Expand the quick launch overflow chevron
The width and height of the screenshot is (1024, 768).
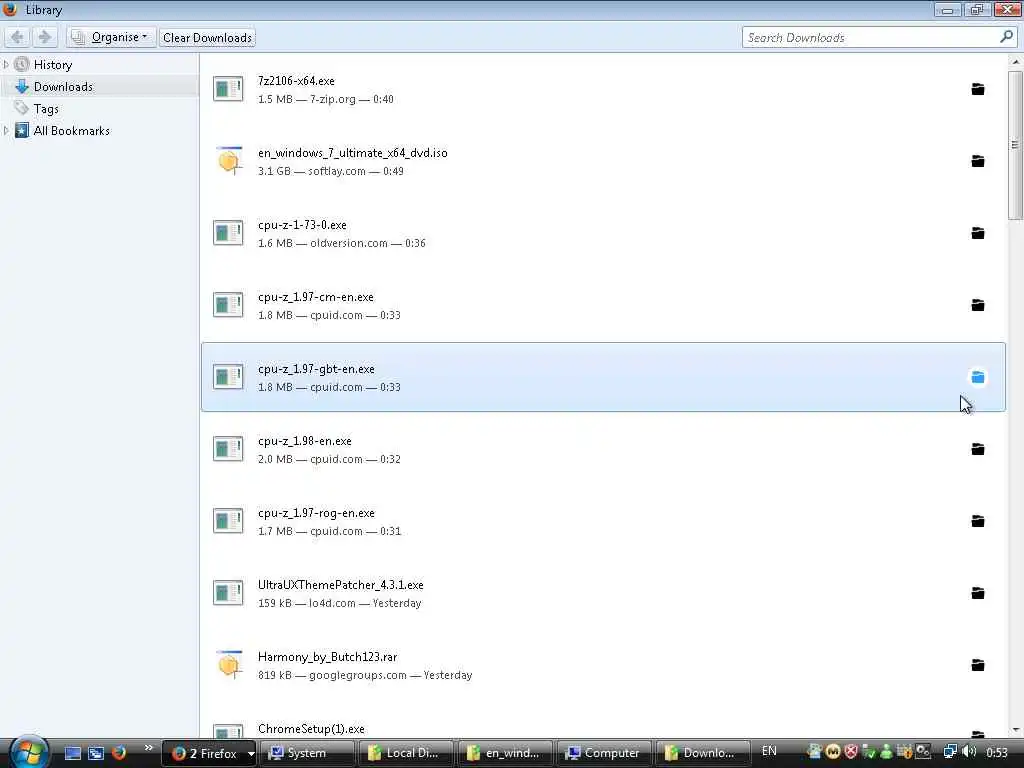tap(148, 748)
